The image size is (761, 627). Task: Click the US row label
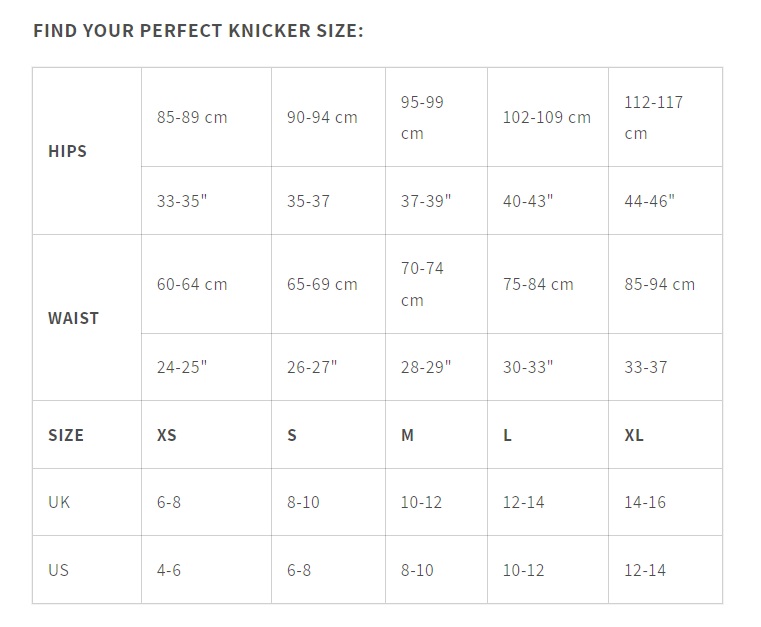[x=59, y=570]
